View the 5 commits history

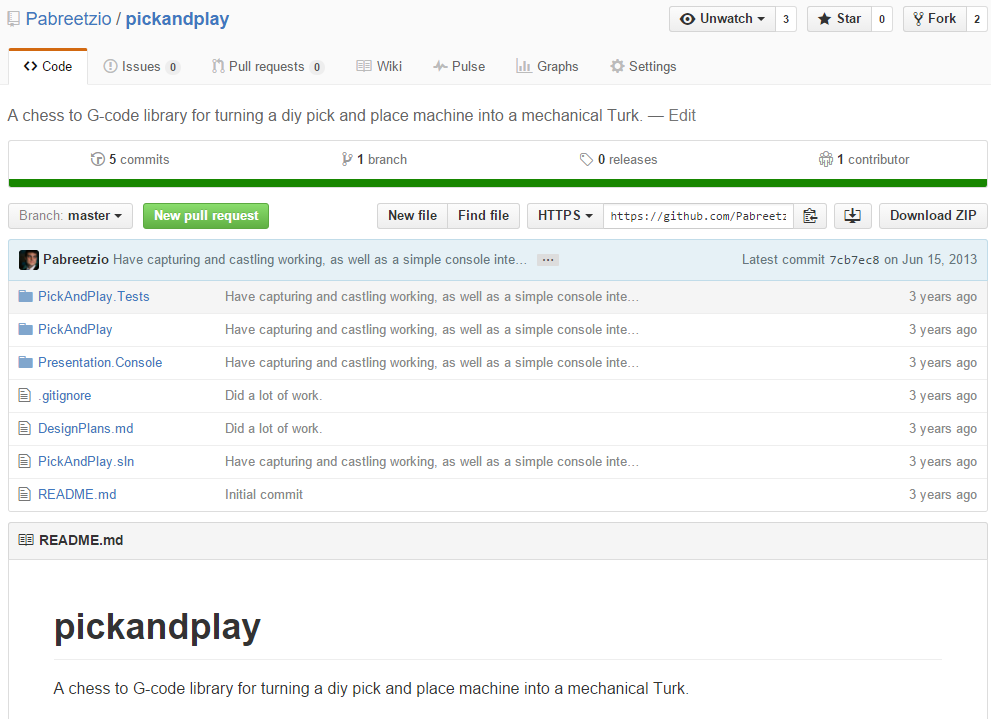[130, 159]
